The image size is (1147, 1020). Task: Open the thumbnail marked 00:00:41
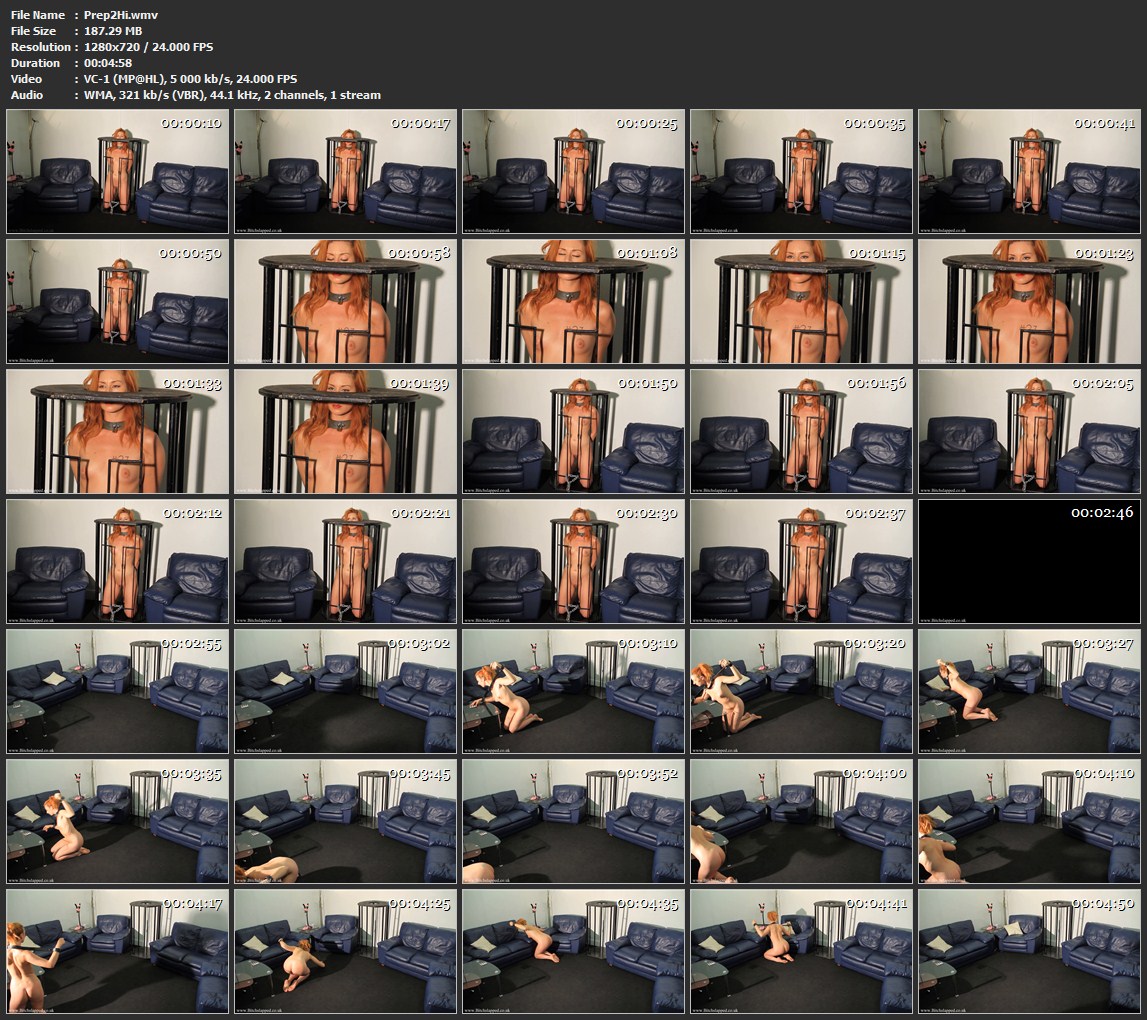coord(1029,171)
